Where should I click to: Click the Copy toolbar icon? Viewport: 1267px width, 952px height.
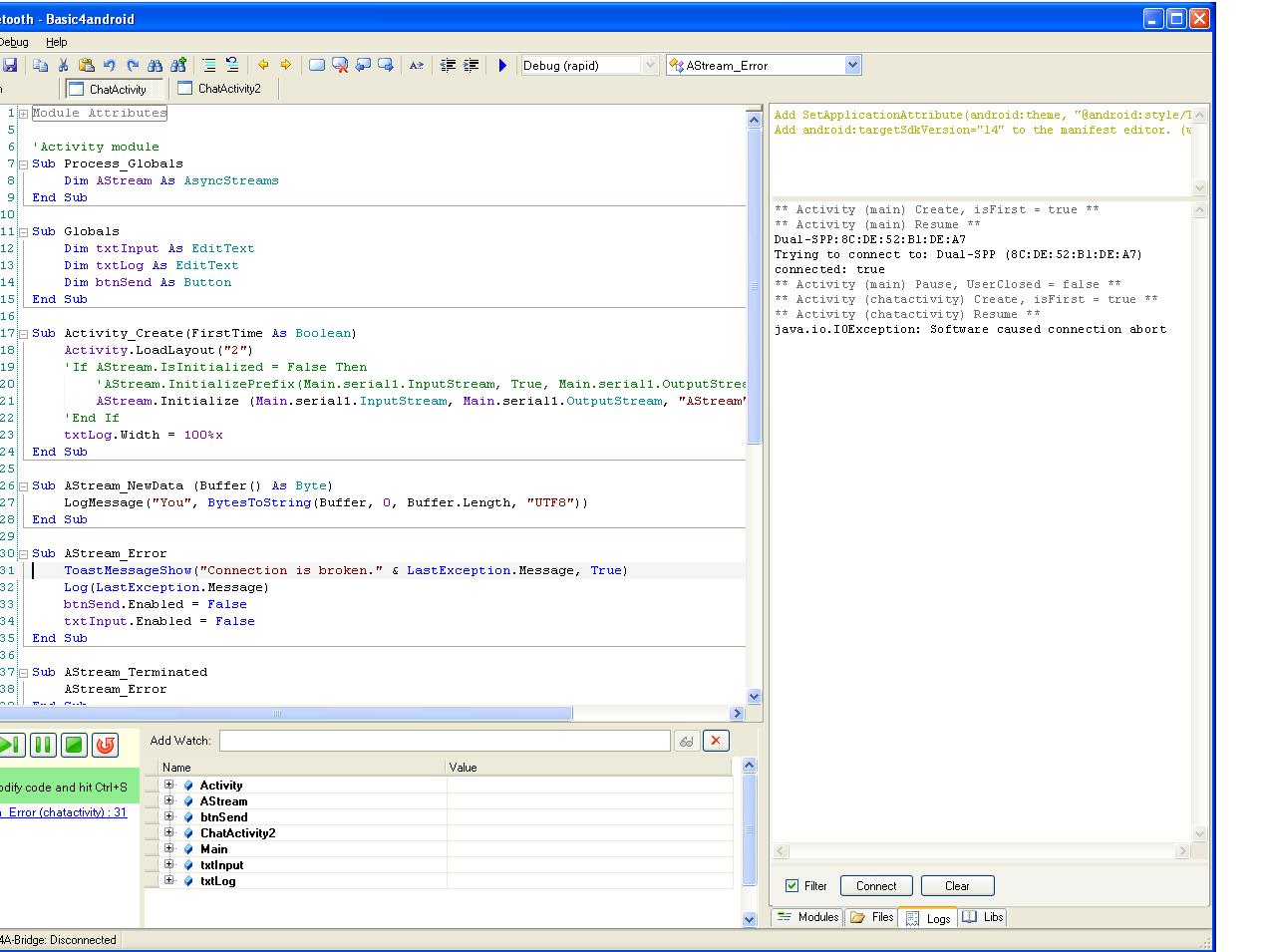click(x=41, y=65)
